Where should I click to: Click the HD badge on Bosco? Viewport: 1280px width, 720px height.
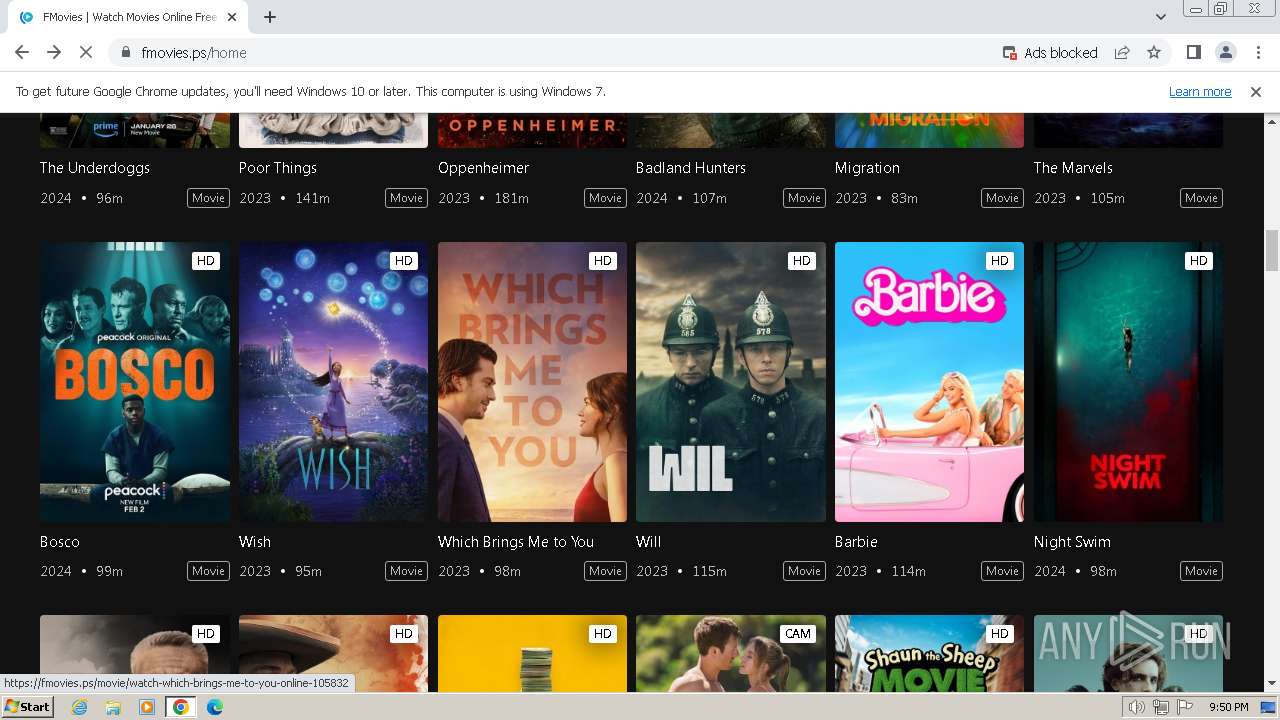[x=205, y=261]
